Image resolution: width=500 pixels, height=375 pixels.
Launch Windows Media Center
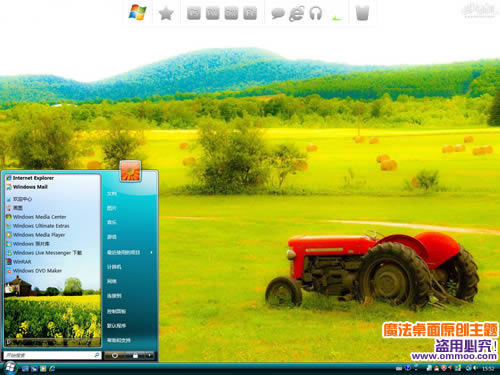click(x=36, y=217)
